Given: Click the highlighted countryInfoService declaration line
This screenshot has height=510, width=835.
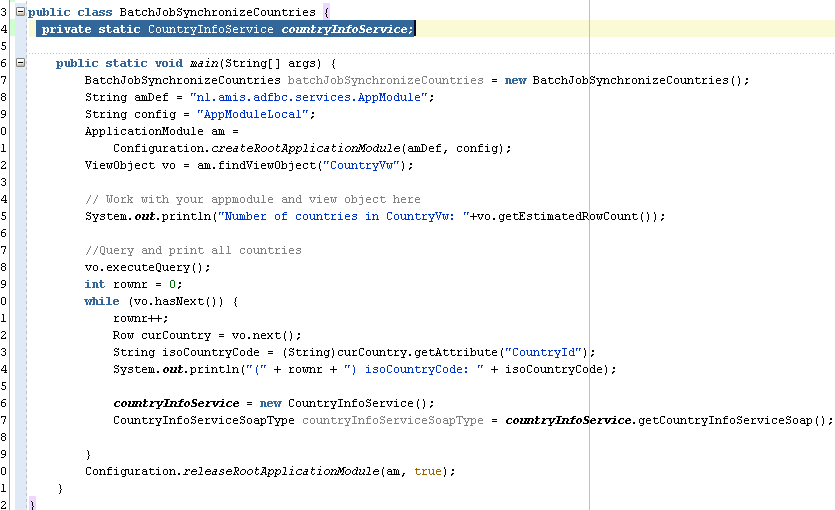Looking at the screenshot, I should (x=226, y=29).
